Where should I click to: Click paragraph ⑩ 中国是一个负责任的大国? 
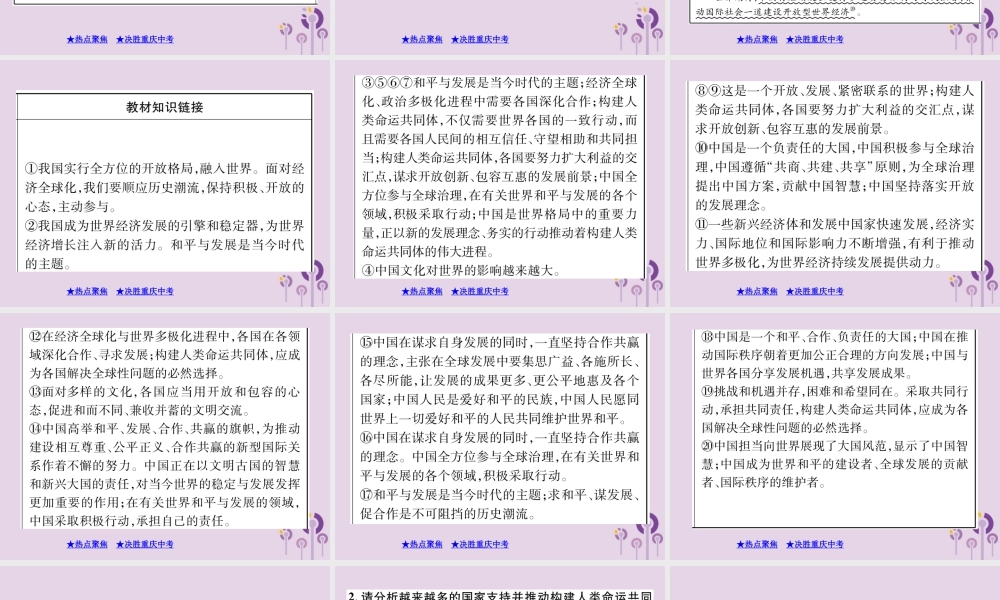pos(835,176)
